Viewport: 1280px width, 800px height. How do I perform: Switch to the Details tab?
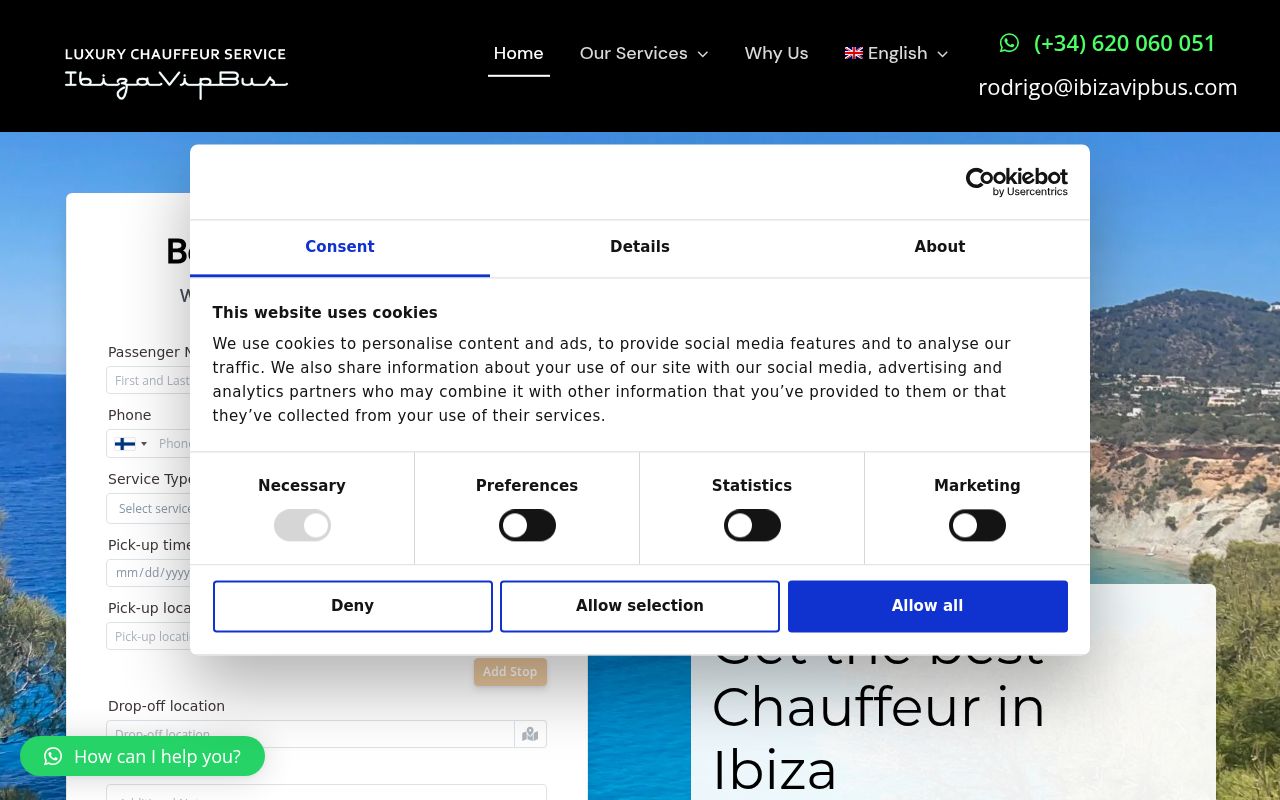pos(640,247)
